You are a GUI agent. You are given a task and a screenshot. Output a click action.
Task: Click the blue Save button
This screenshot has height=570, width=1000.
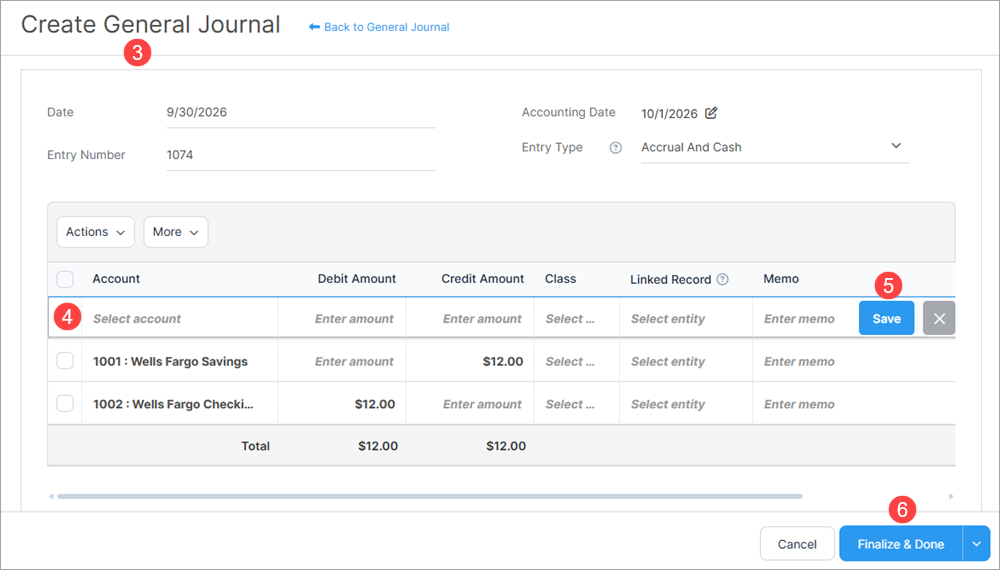[x=886, y=318]
